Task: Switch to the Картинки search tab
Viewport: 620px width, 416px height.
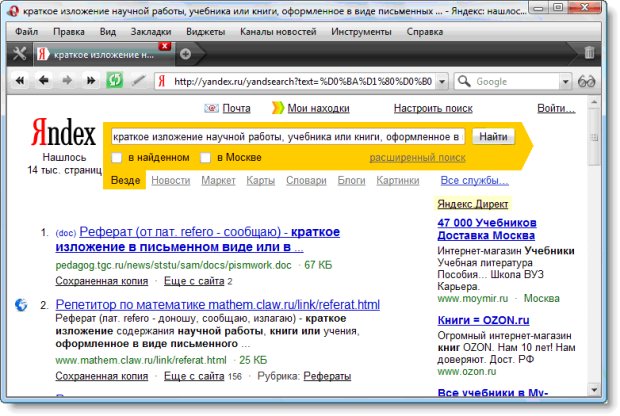Action: (398, 180)
